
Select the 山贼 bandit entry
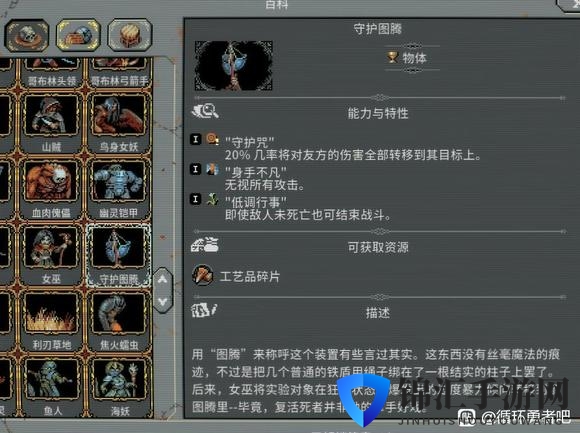pos(51,123)
